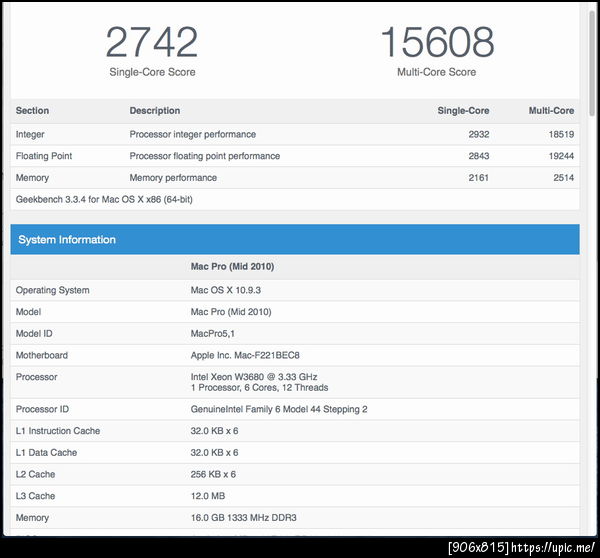The width and height of the screenshot is (600, 558).
Task: Click the 'Single-Core Score' label
Action: (x=152, y=72)
